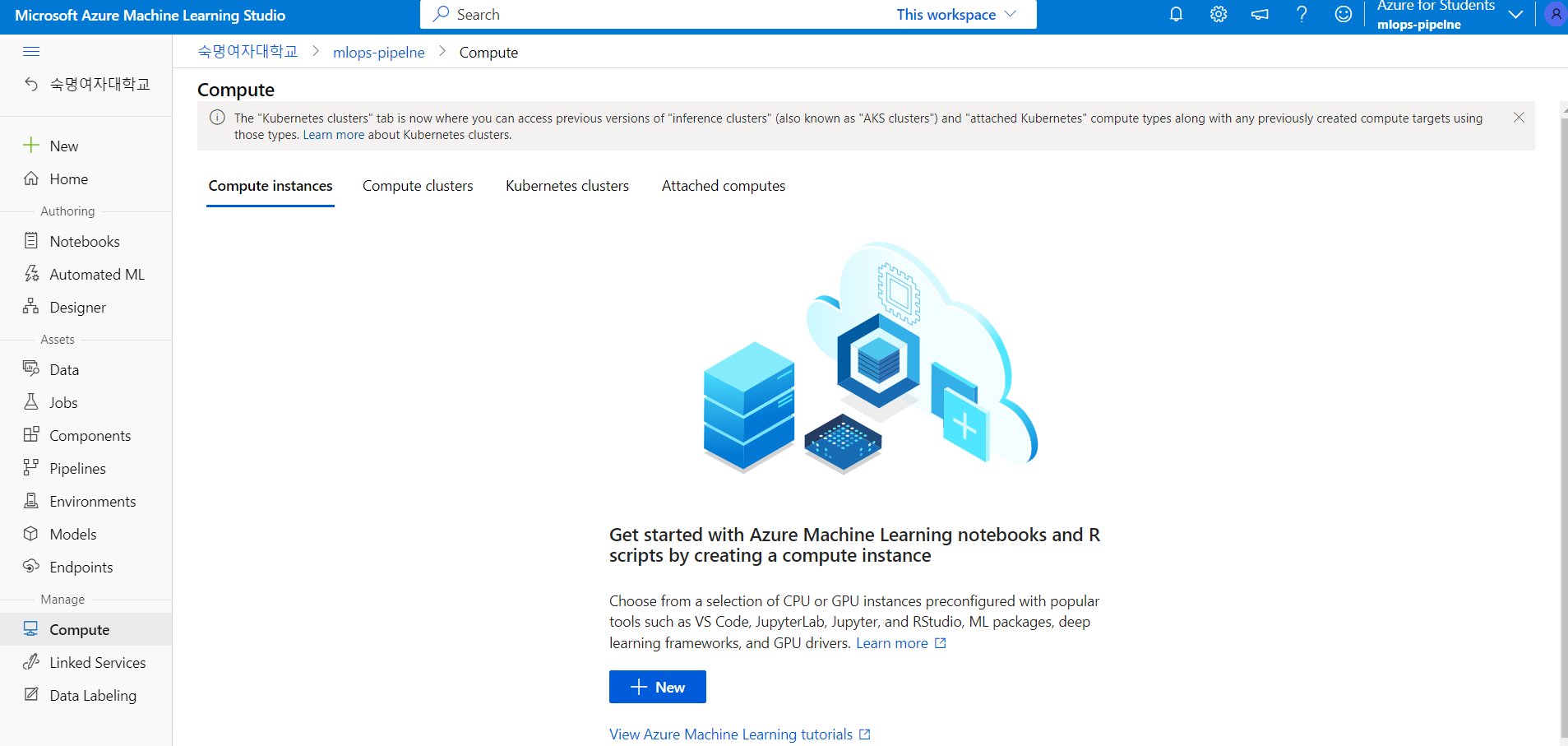Screen dimensions: 1568x746
Task: Switch to the Compute clusters tab
Action: pos(418,186)
